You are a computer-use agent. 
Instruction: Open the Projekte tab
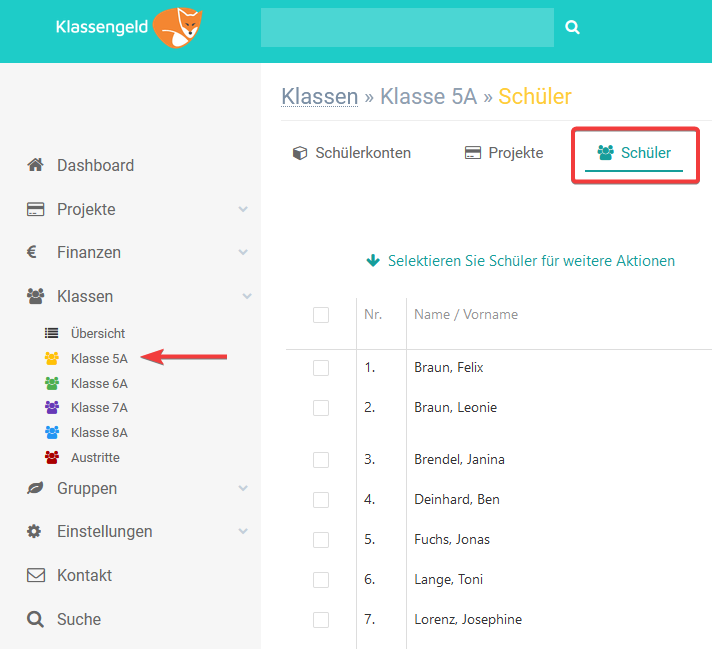504,153
